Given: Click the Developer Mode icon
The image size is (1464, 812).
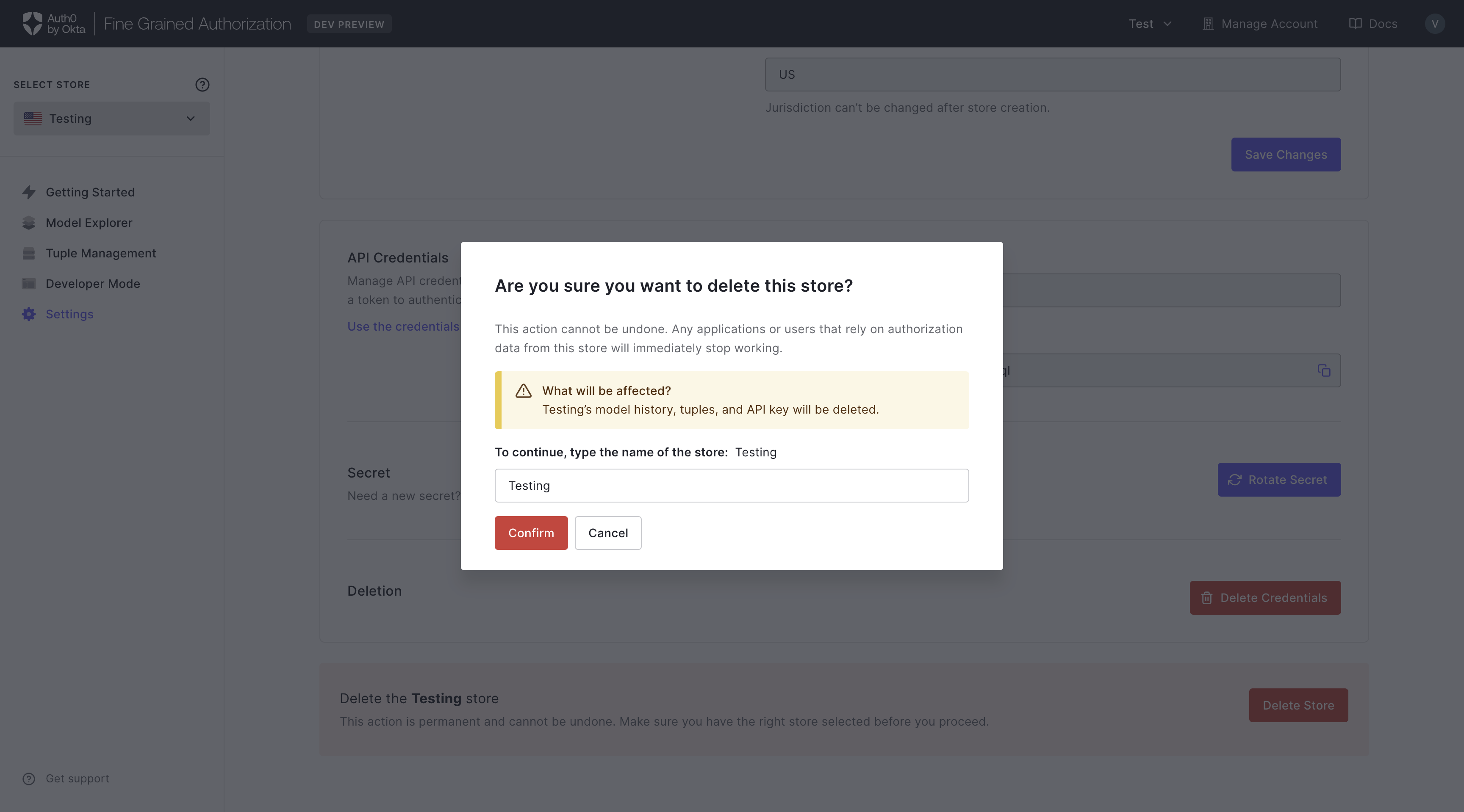Looking at the screenshot, I should [29, 283].
